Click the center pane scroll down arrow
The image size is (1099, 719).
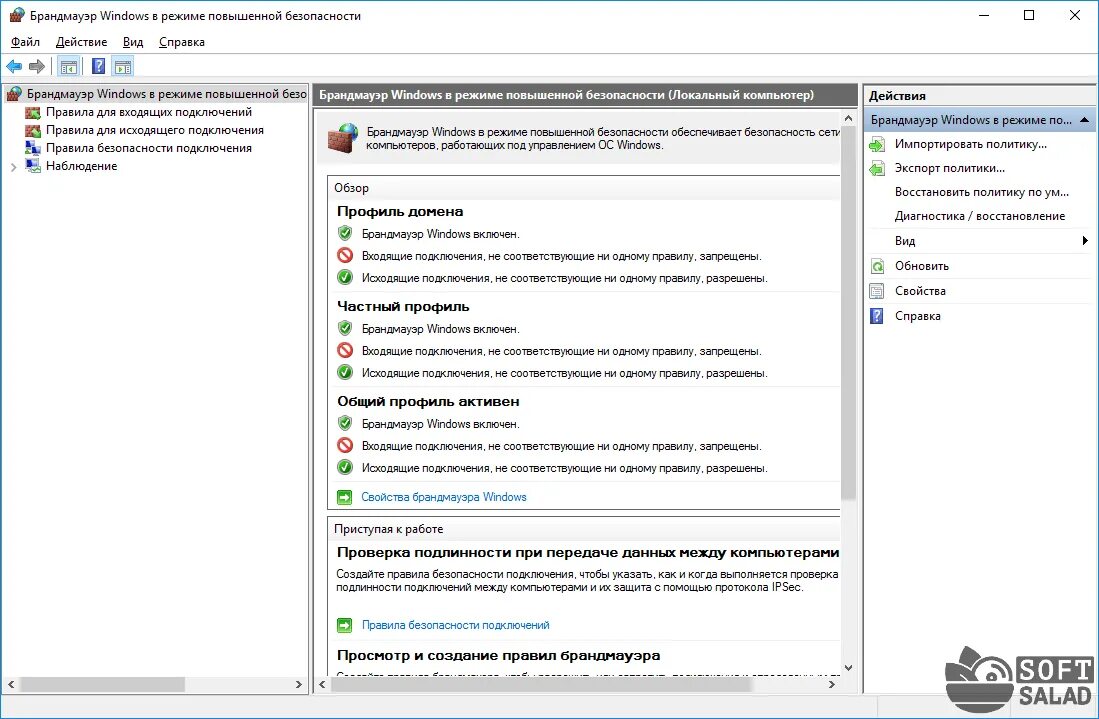tap(848, 669)
